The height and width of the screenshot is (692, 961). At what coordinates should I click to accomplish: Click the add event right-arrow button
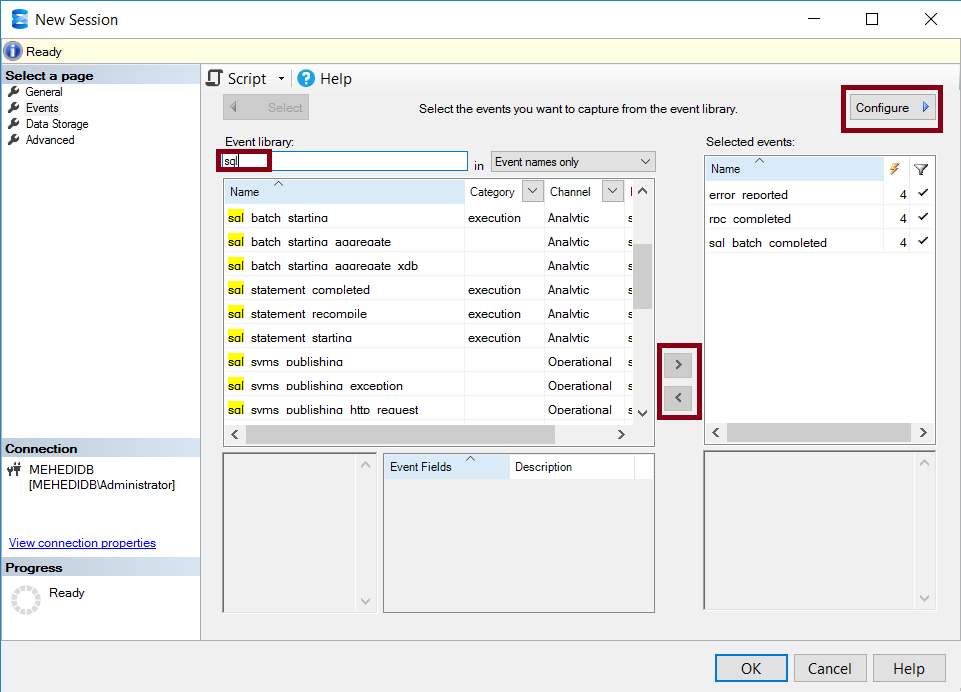point(678,365)
